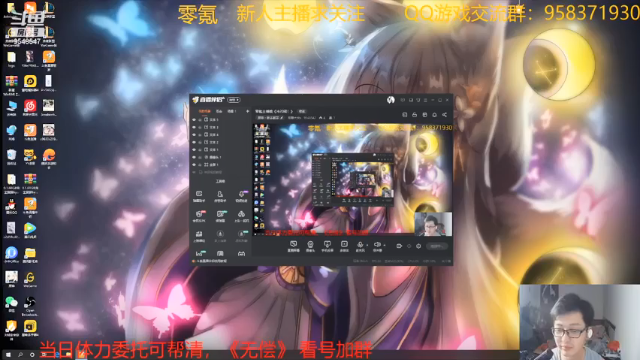Toggle lock on fullscreen capture source row
The width and height of the screenshot is (640, 360).
pyautogui.click(x=200, y=164)
